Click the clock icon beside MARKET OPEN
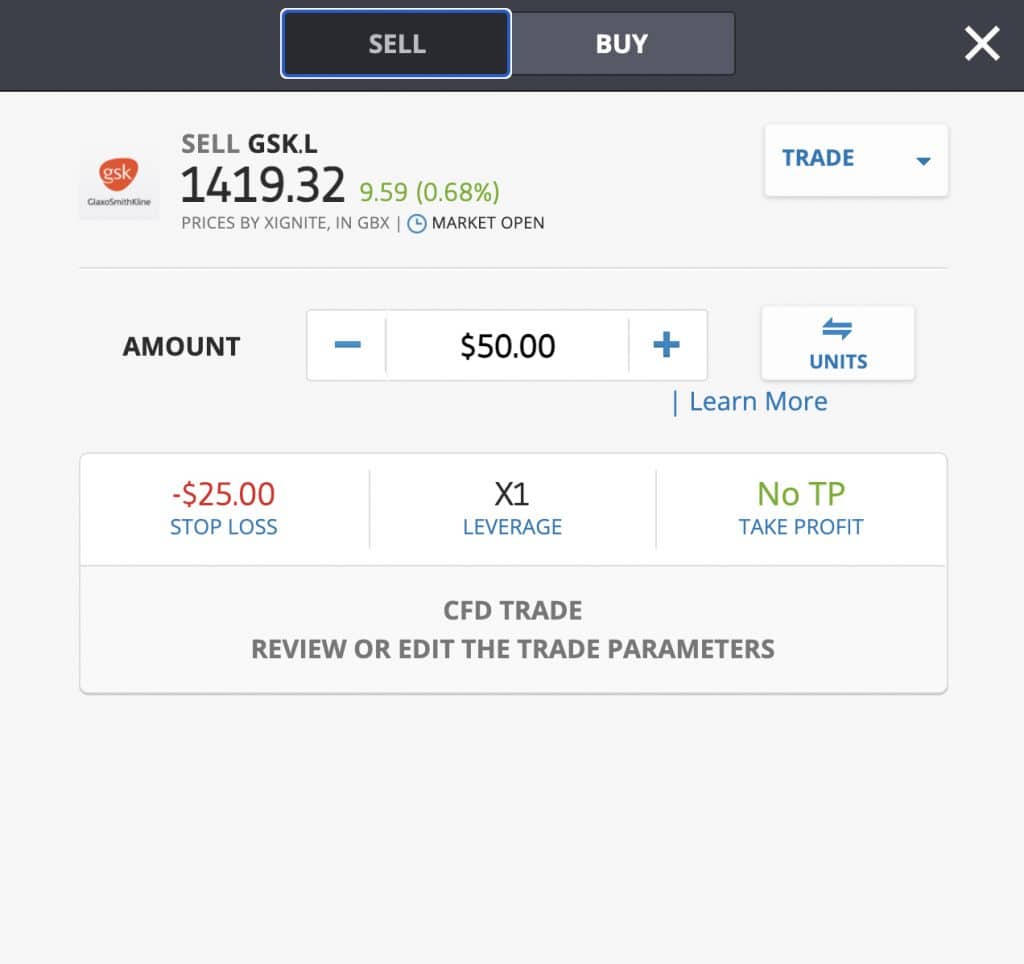Image resolution: width=1024 pixels, height=964 pixels. (x=416, y=223)
